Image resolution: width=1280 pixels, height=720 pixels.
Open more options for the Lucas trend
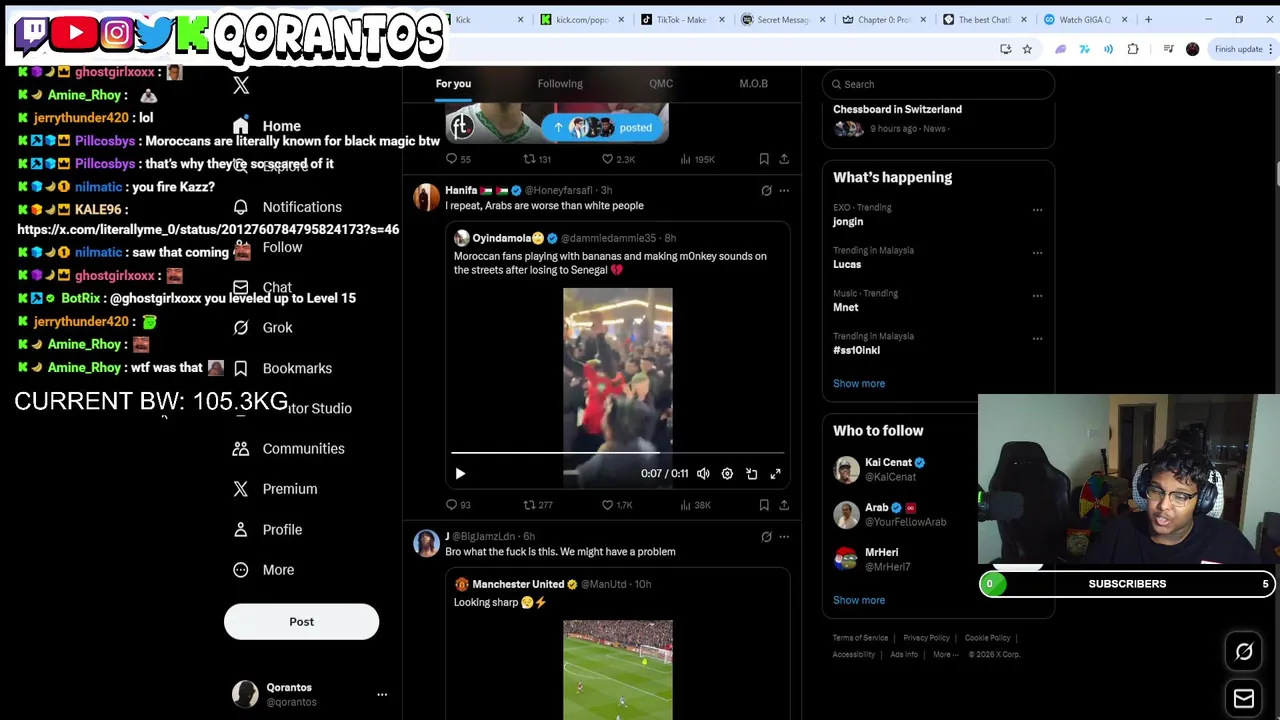pos(1037,253)
